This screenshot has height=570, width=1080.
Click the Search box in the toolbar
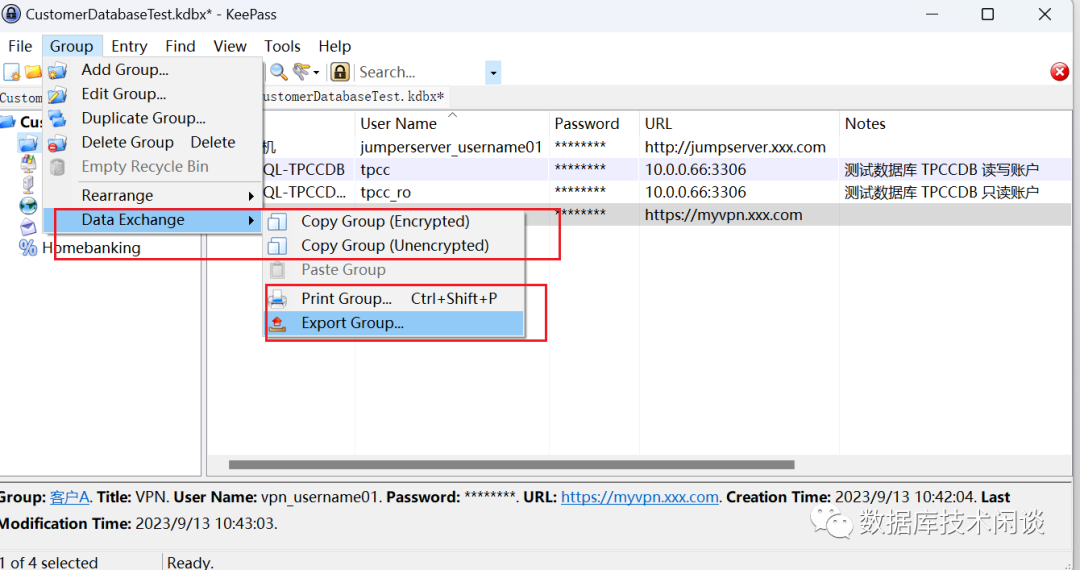point(420,72)
